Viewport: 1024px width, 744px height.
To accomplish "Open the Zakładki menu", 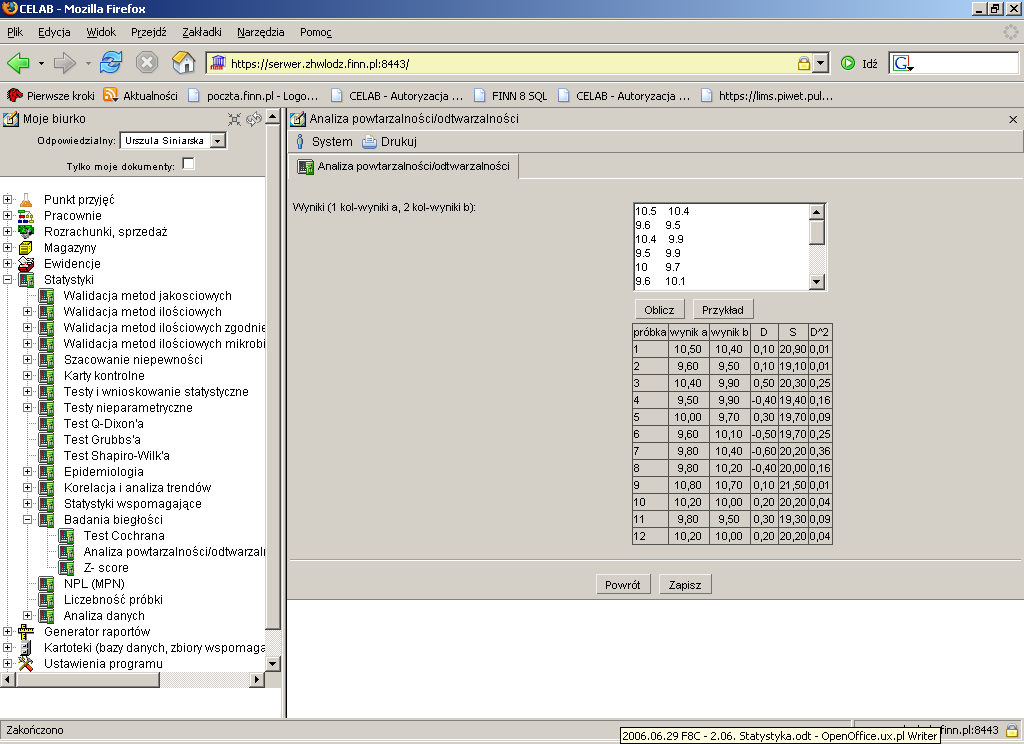I will click(201, 32).
